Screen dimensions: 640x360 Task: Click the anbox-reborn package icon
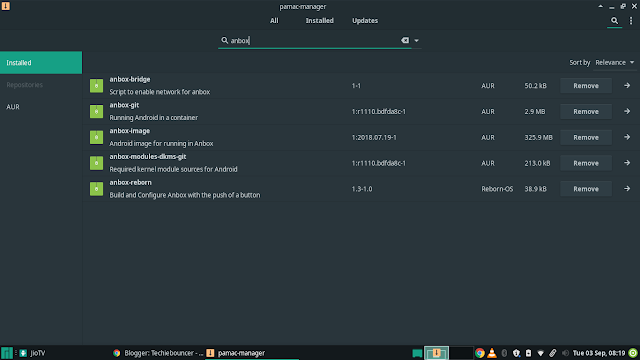[x=96, y=189]
